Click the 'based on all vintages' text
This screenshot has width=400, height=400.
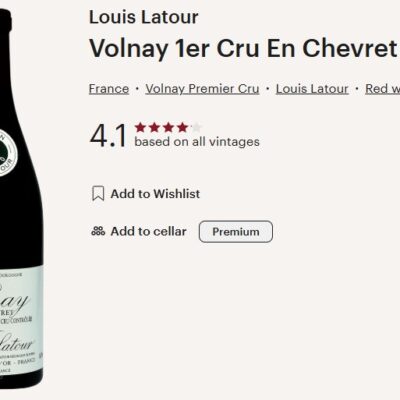tap(197, 142)
